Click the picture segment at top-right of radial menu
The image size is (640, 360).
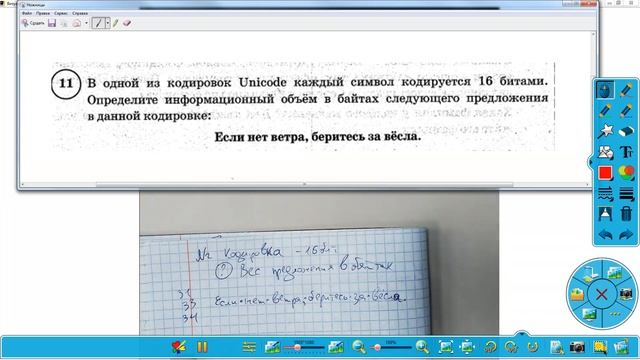point(614,272)
